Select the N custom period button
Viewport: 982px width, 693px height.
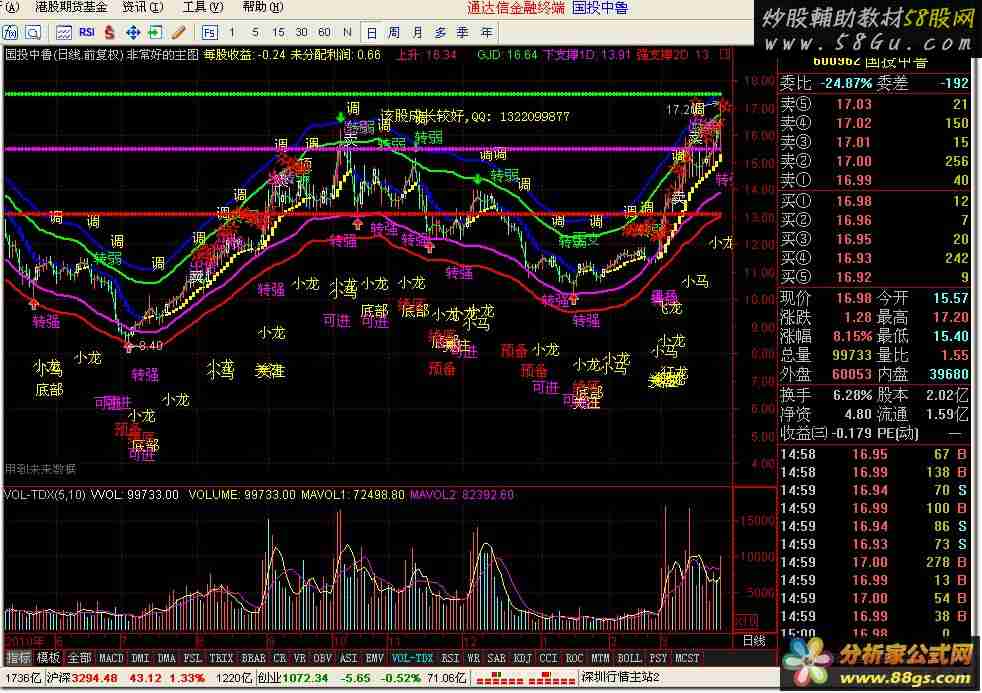(x=348, y=32)
